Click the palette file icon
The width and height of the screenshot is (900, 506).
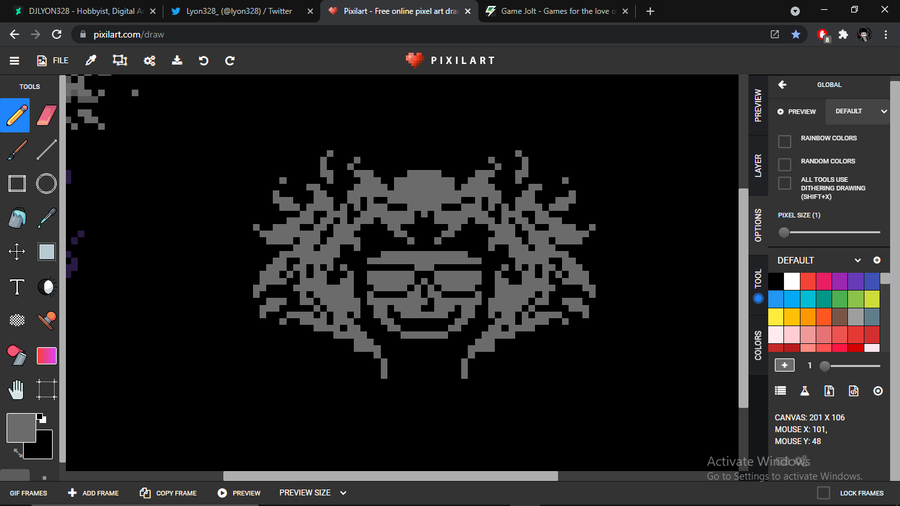coord(829,391)
